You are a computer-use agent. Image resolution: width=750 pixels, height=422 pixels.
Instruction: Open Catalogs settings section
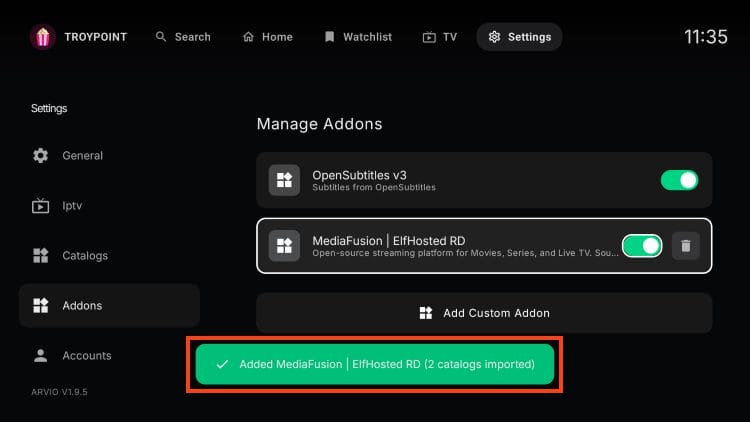(109, 255)
